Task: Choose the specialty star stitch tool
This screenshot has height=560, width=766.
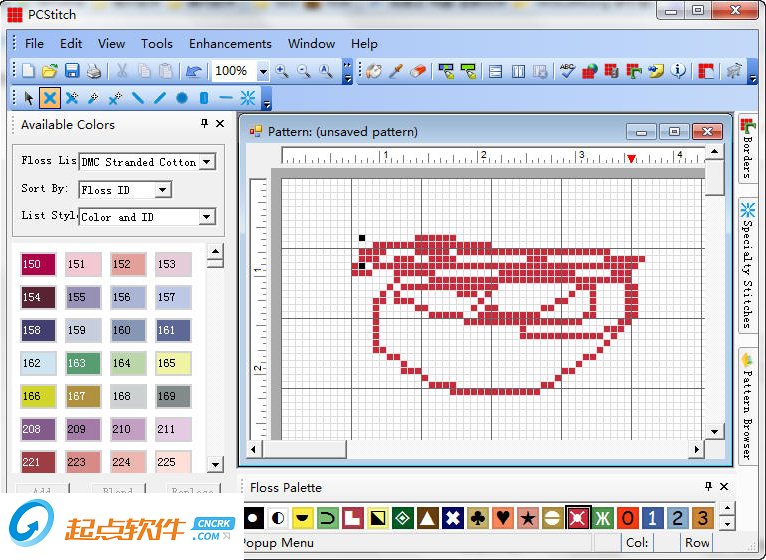Action: [248, 98]
